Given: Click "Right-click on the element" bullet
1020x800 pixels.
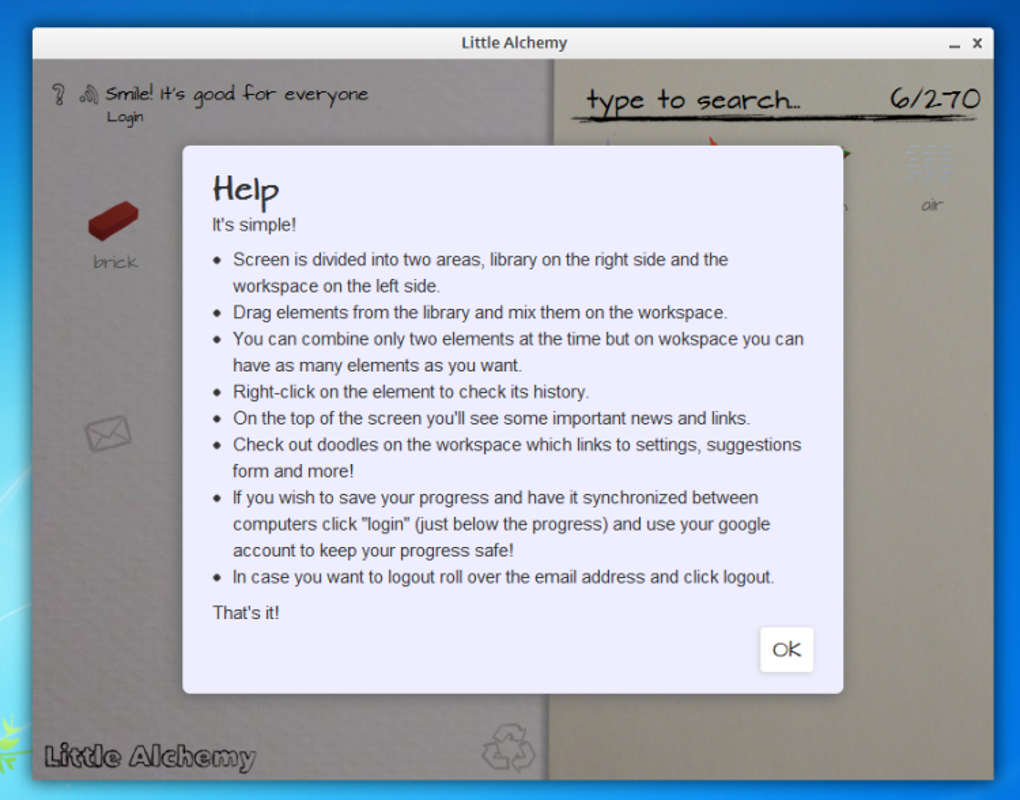Looking at the screenshot, I should point(410,392).
